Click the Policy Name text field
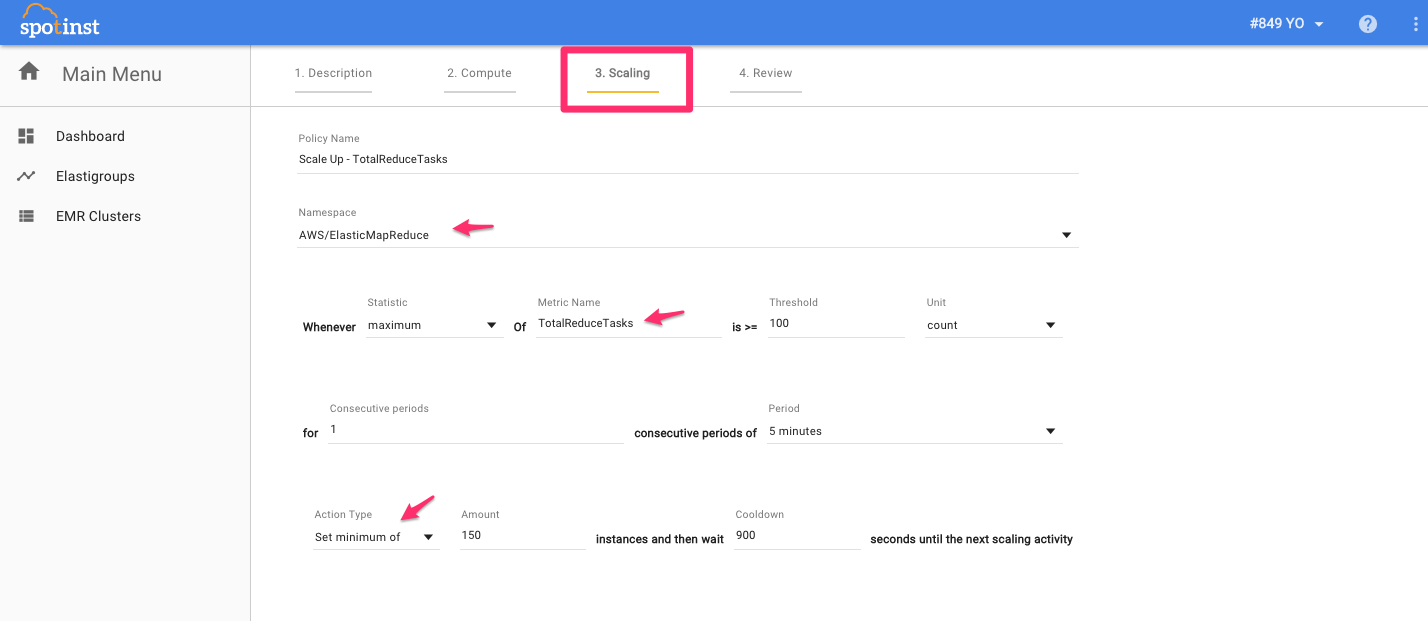 tap(686, 159)
